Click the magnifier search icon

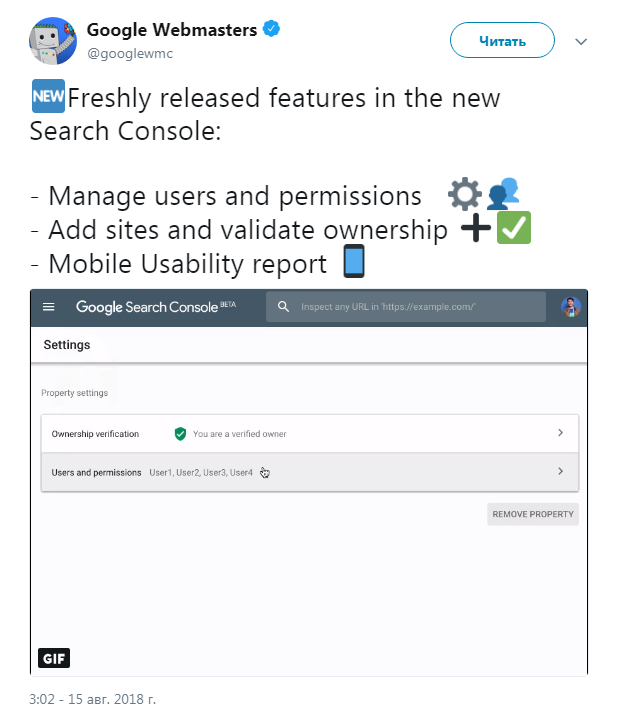coord(284,307)
